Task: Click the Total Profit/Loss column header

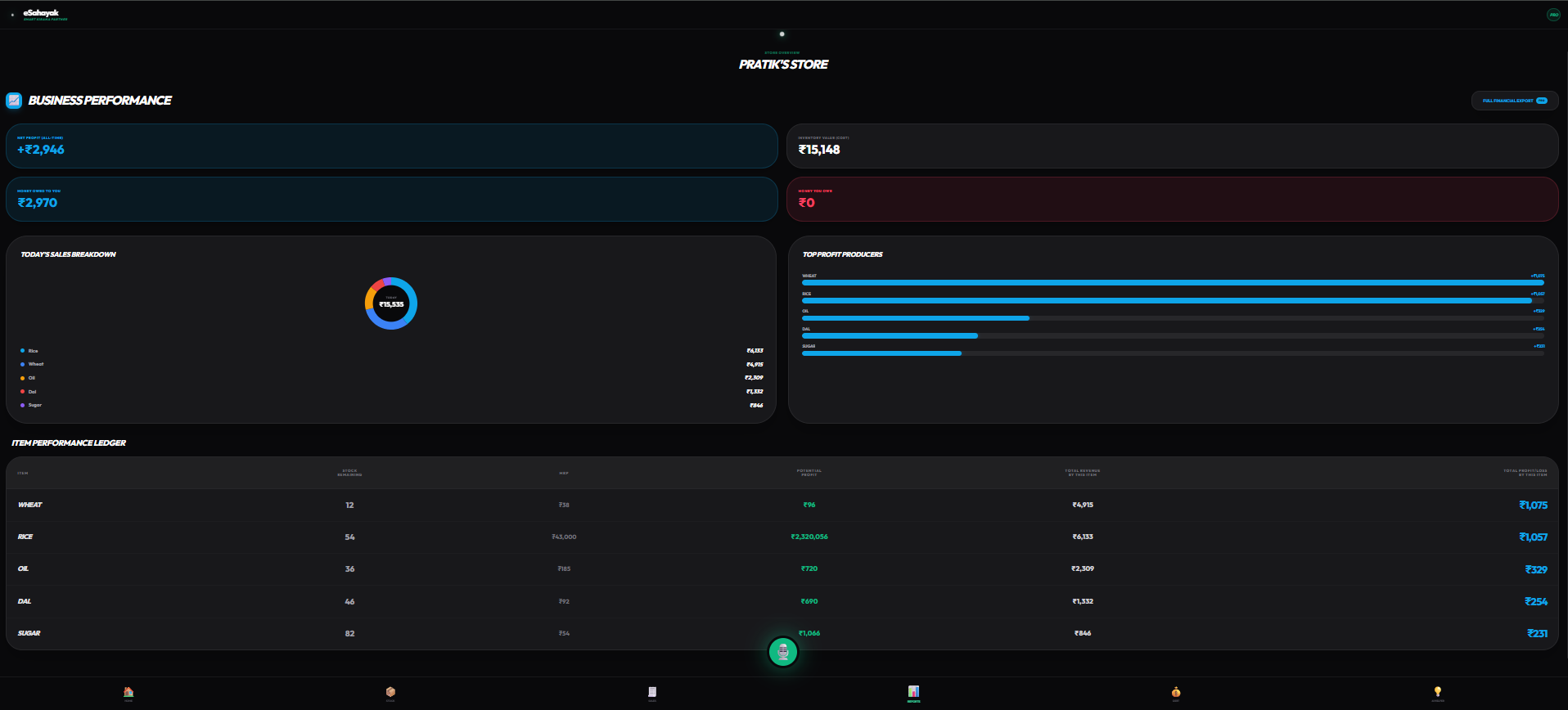Action: click(x=1525, y=473)
